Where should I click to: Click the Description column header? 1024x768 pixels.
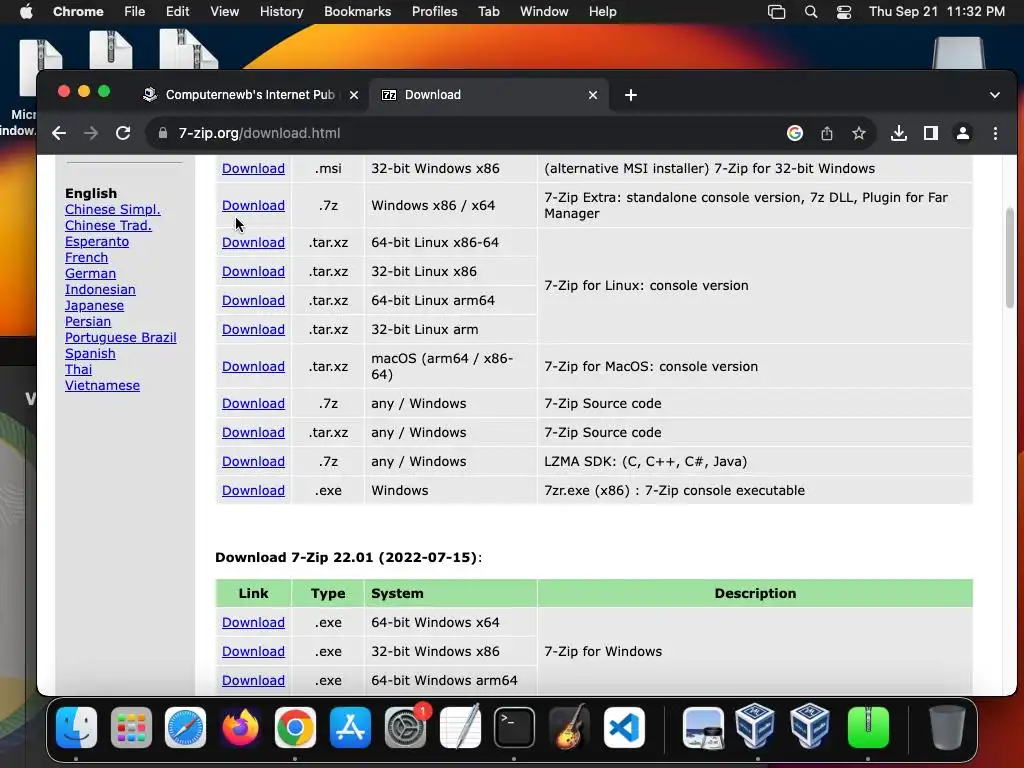pos(755,594)
